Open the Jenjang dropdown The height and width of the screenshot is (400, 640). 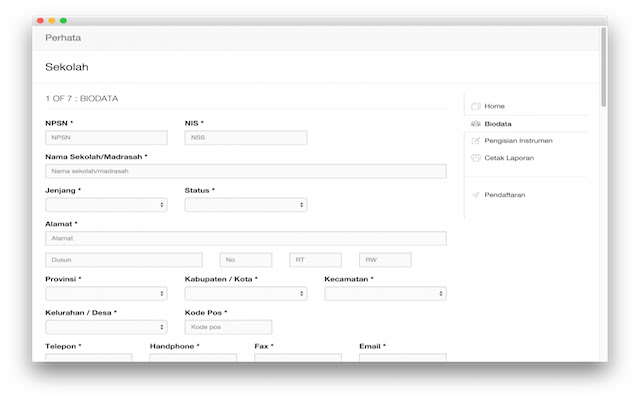(106, 205)
